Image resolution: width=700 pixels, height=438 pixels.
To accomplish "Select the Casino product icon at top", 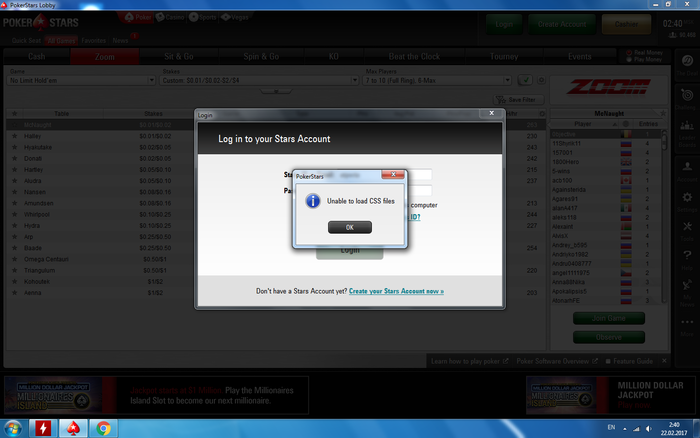I will (x=170, y=17).
